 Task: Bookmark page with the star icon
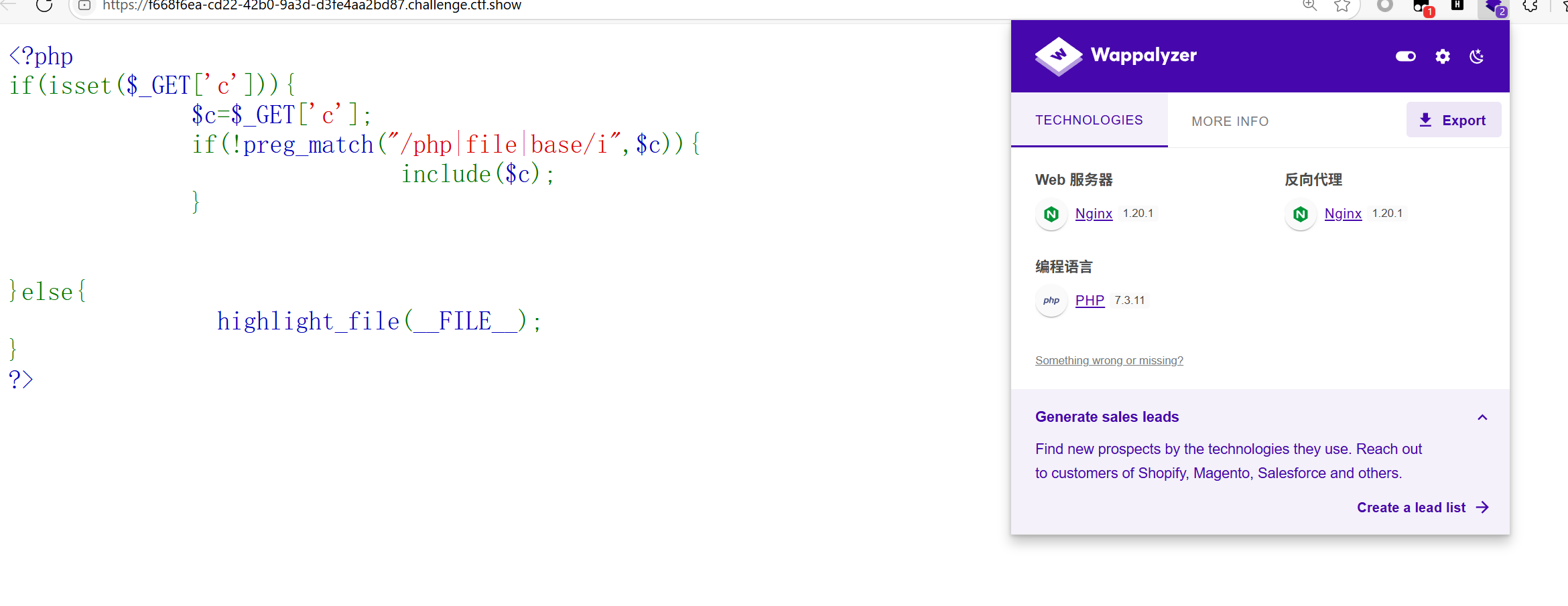[x=1342, y=5]
